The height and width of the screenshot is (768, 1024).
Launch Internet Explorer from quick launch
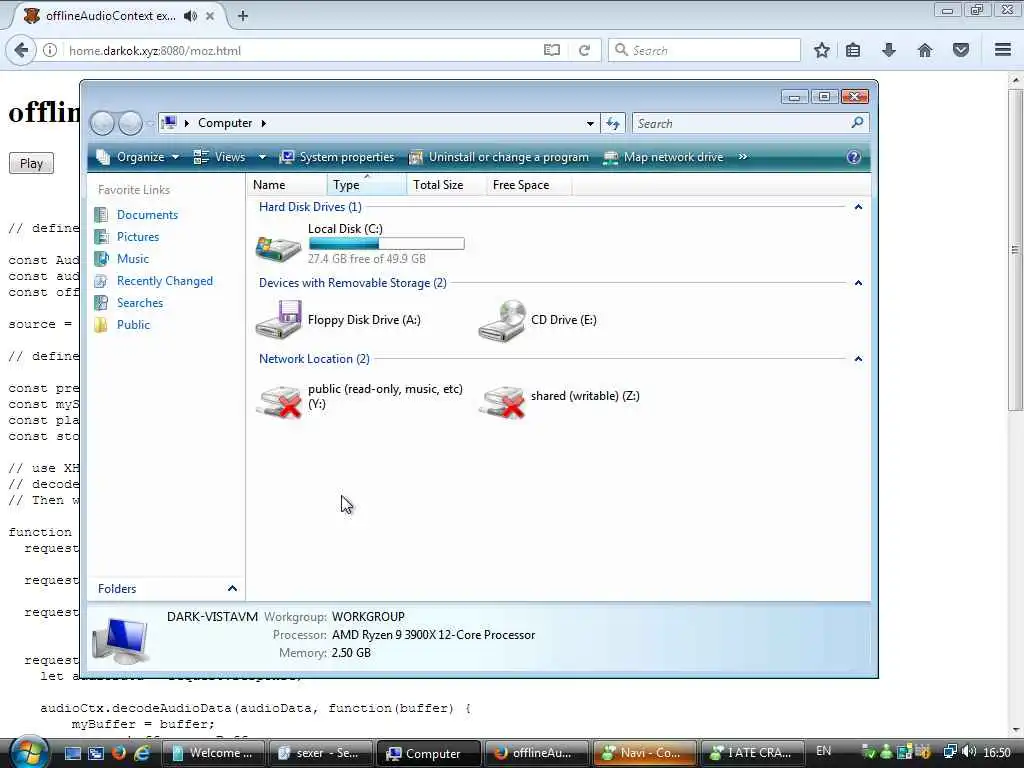(x=141, y=753)
